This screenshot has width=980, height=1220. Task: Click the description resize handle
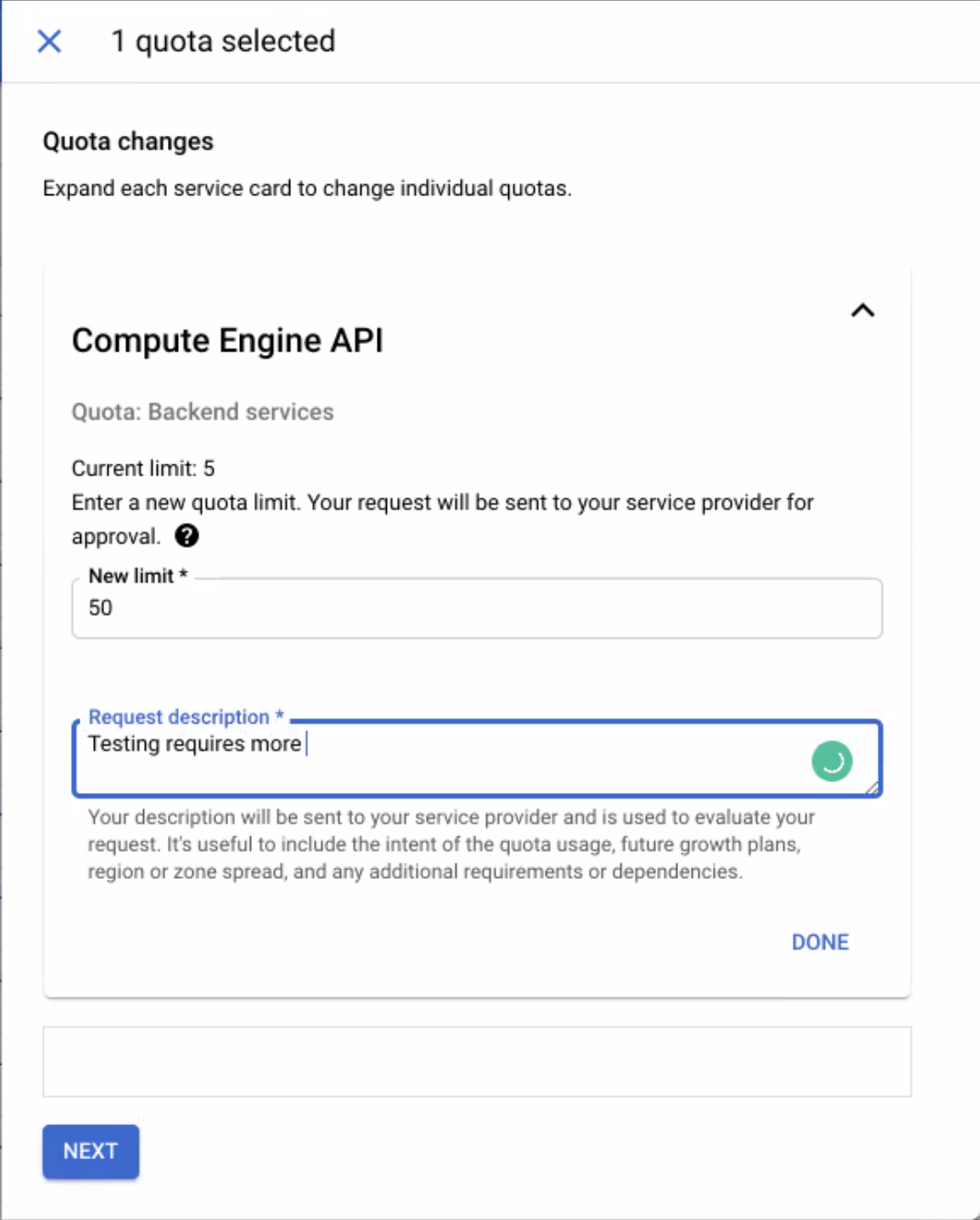pyautogui.click(x=873, y=788)
